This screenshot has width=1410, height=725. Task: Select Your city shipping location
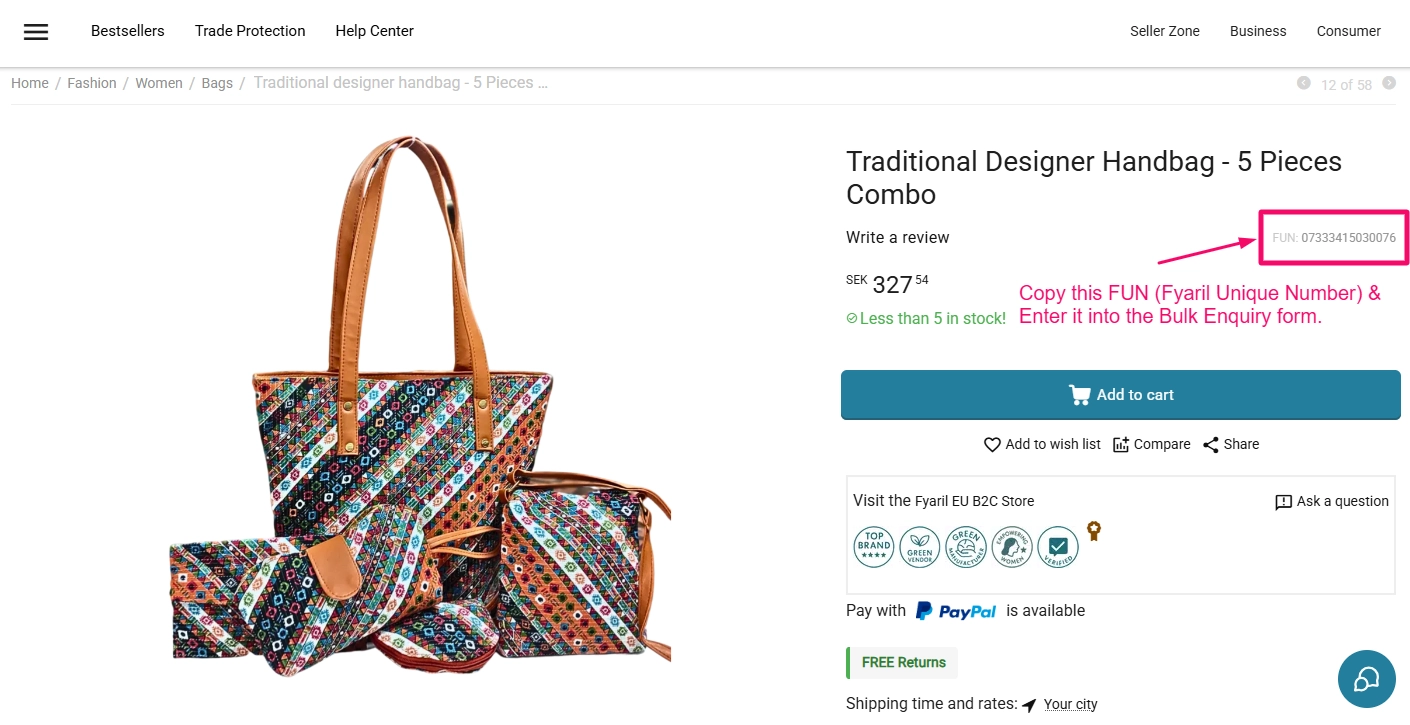(x=1070, y=704)
